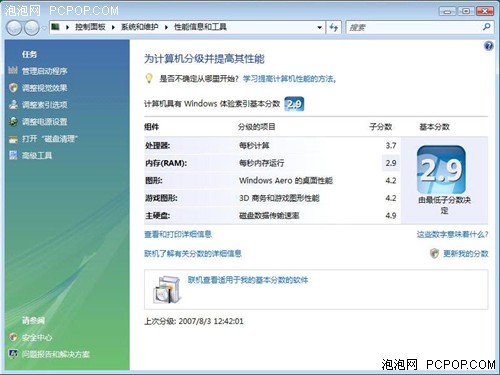Expand arrow before 系统和维护 breadcrumb

click(113, 27)
